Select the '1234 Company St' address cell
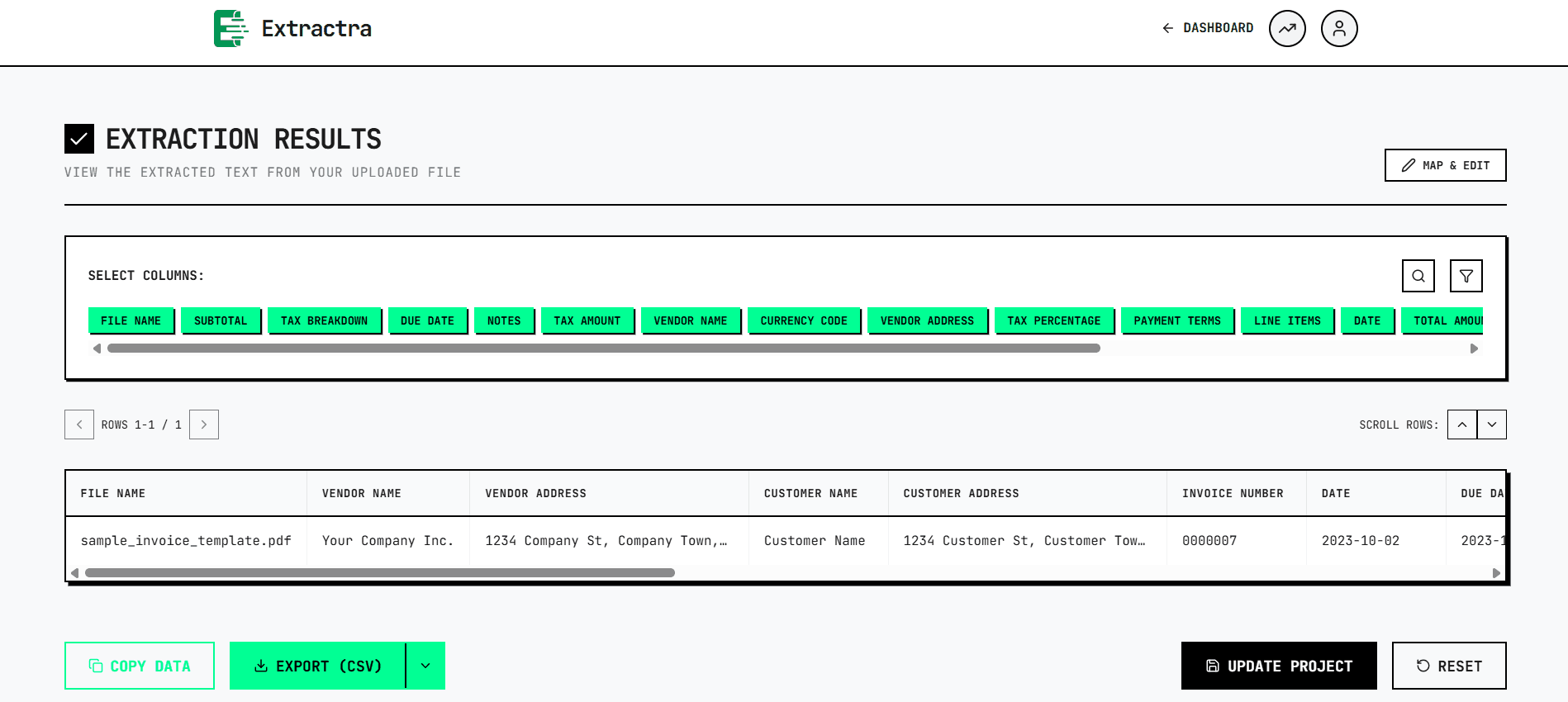The image size is (1568, 702). [610, 541]
